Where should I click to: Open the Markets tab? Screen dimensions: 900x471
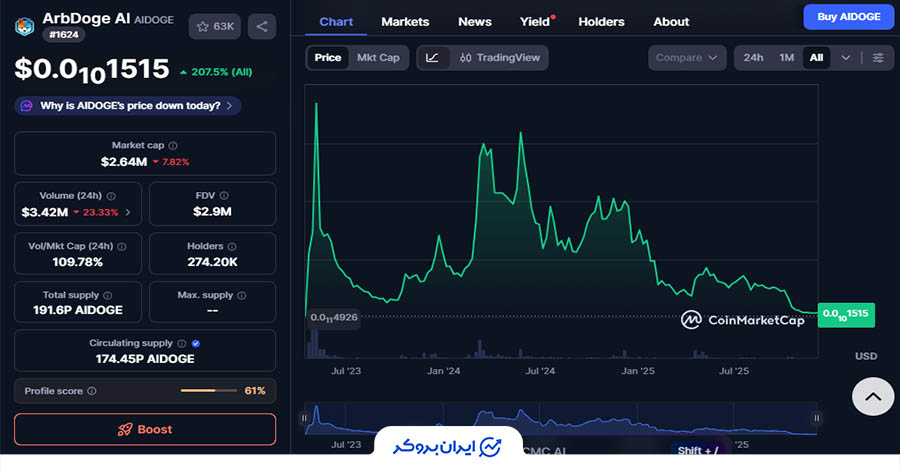pos(405,22)
